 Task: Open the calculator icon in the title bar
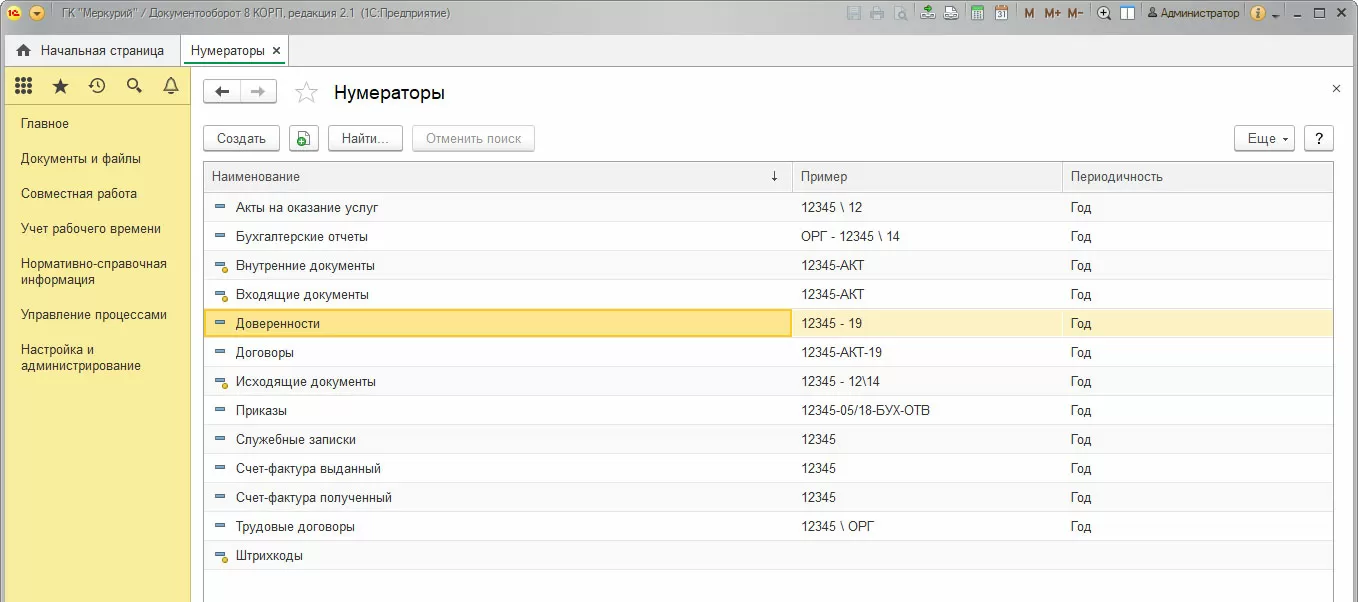click(975, 14)
